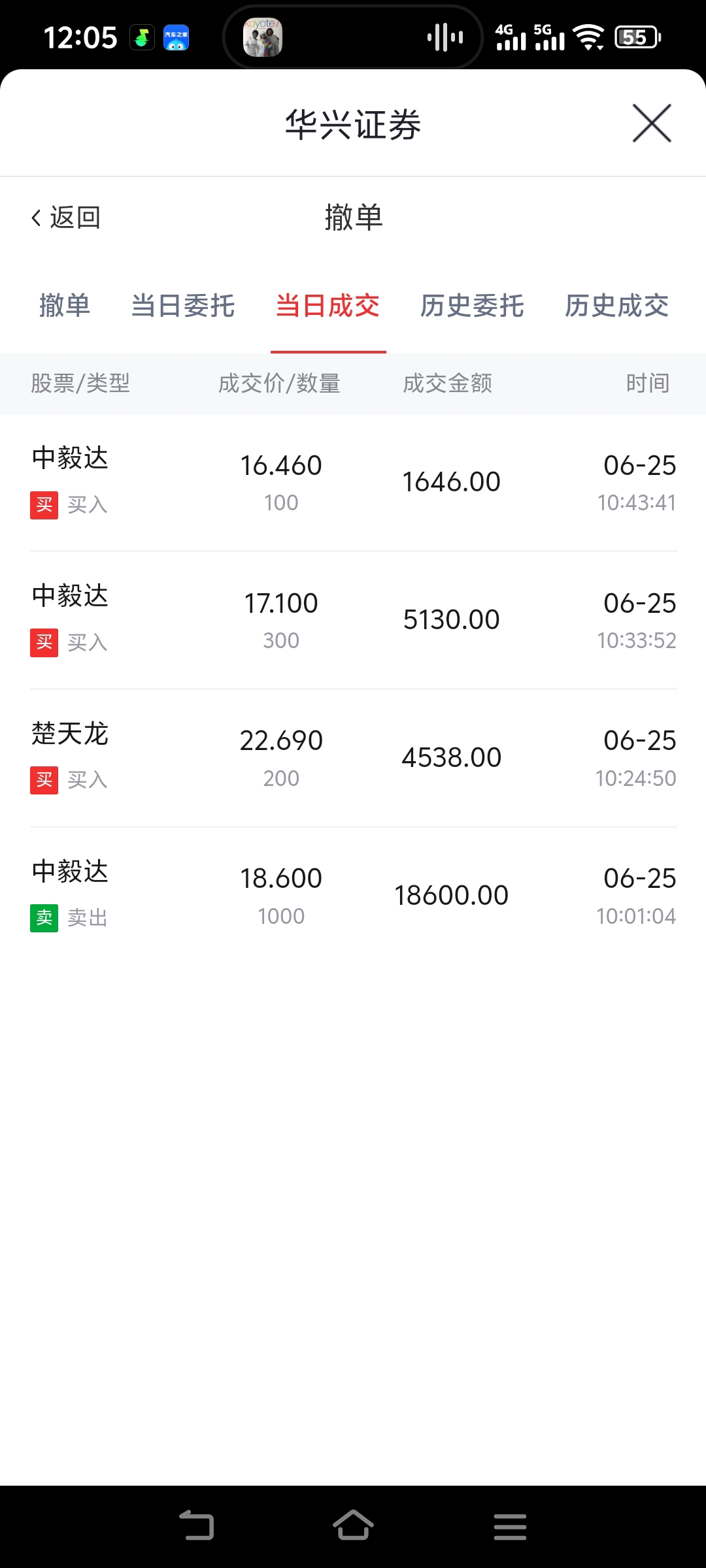The height and width of the screenshot is (1568, 706).
Task: Tap red 买 icon on 楚天龙 trade
Action: coord(44,780)
